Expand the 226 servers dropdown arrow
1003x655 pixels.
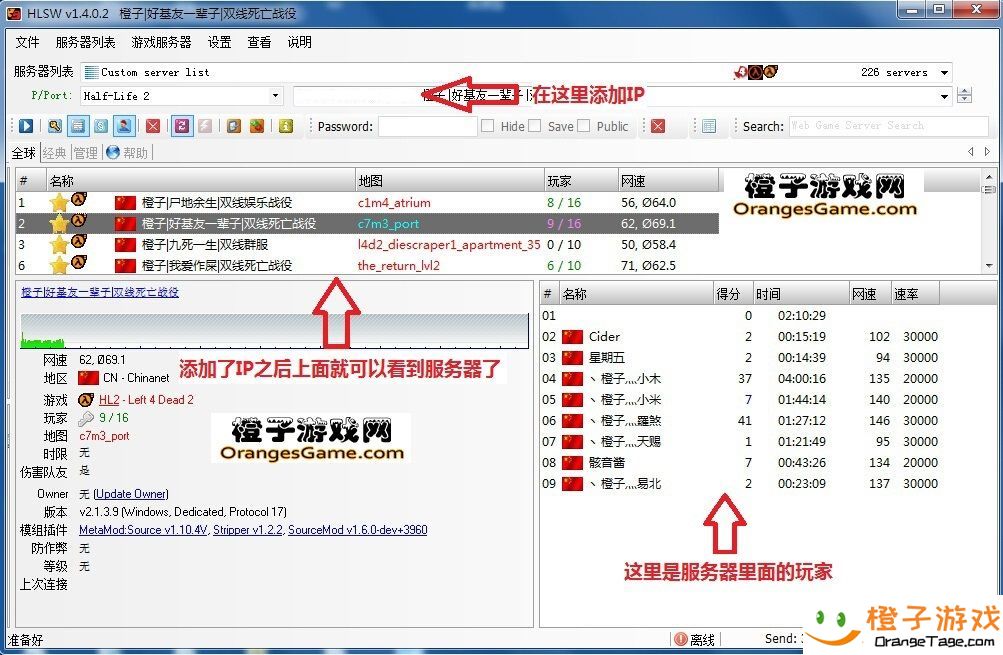(944, 72)
